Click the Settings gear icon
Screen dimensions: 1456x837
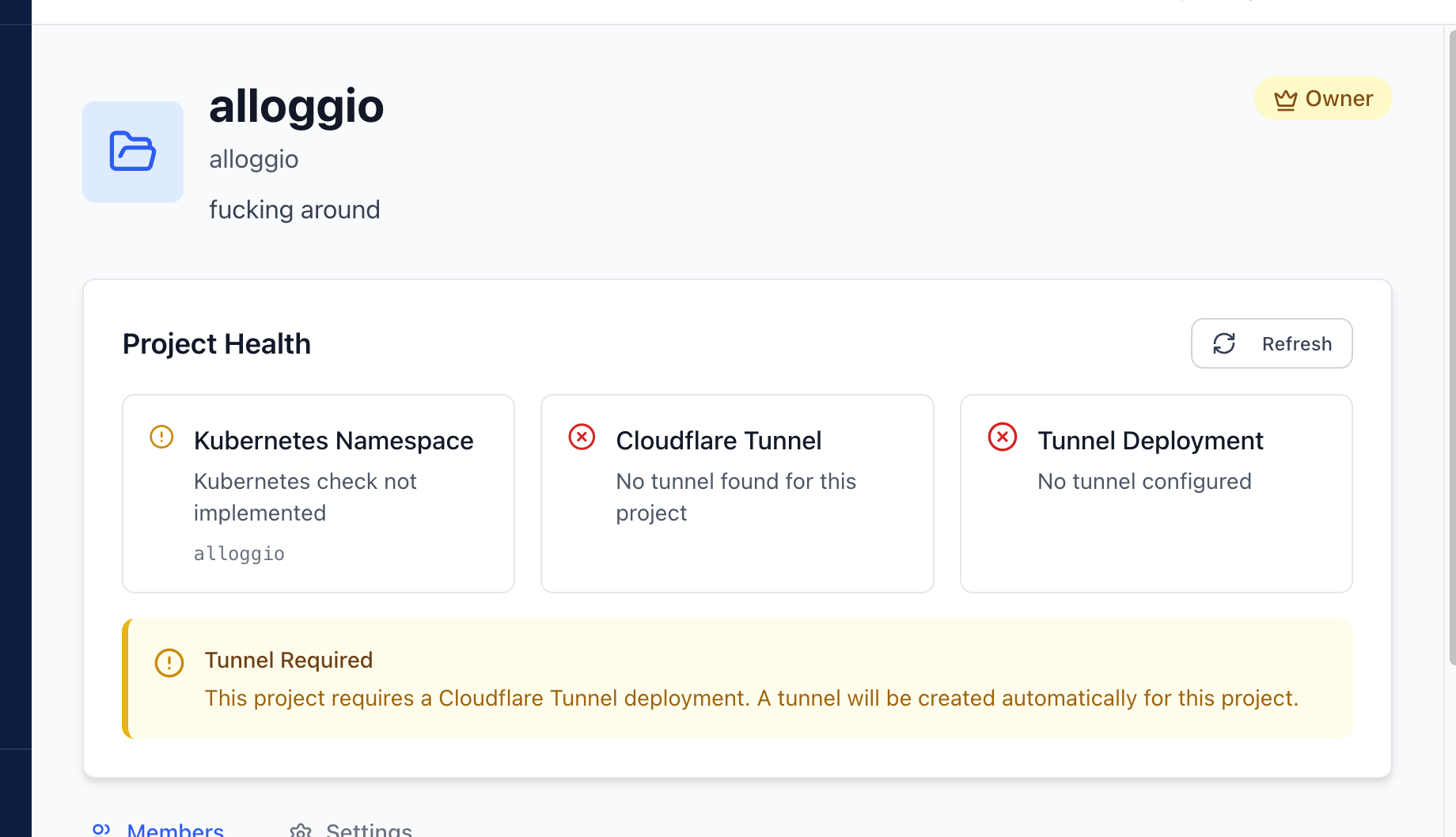pos(301,831)
